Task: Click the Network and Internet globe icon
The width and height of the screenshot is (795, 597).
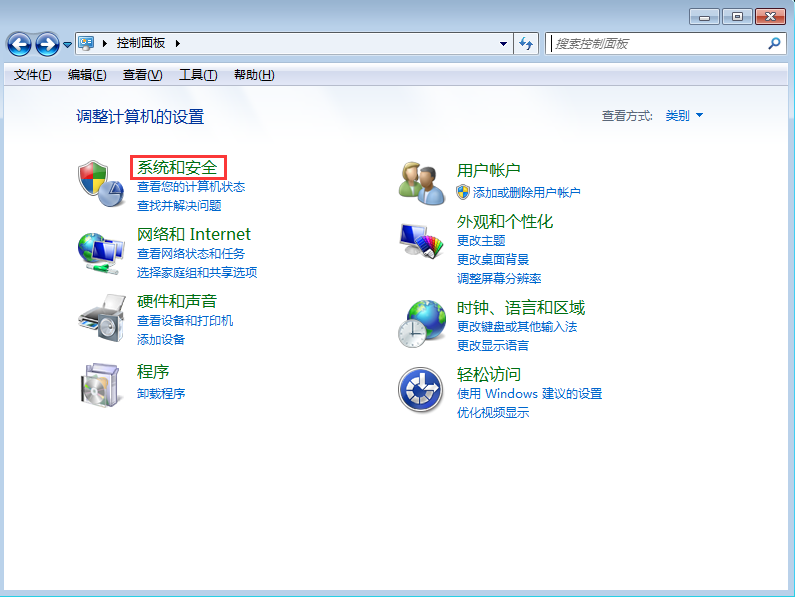Action: (x=101, y=252)
